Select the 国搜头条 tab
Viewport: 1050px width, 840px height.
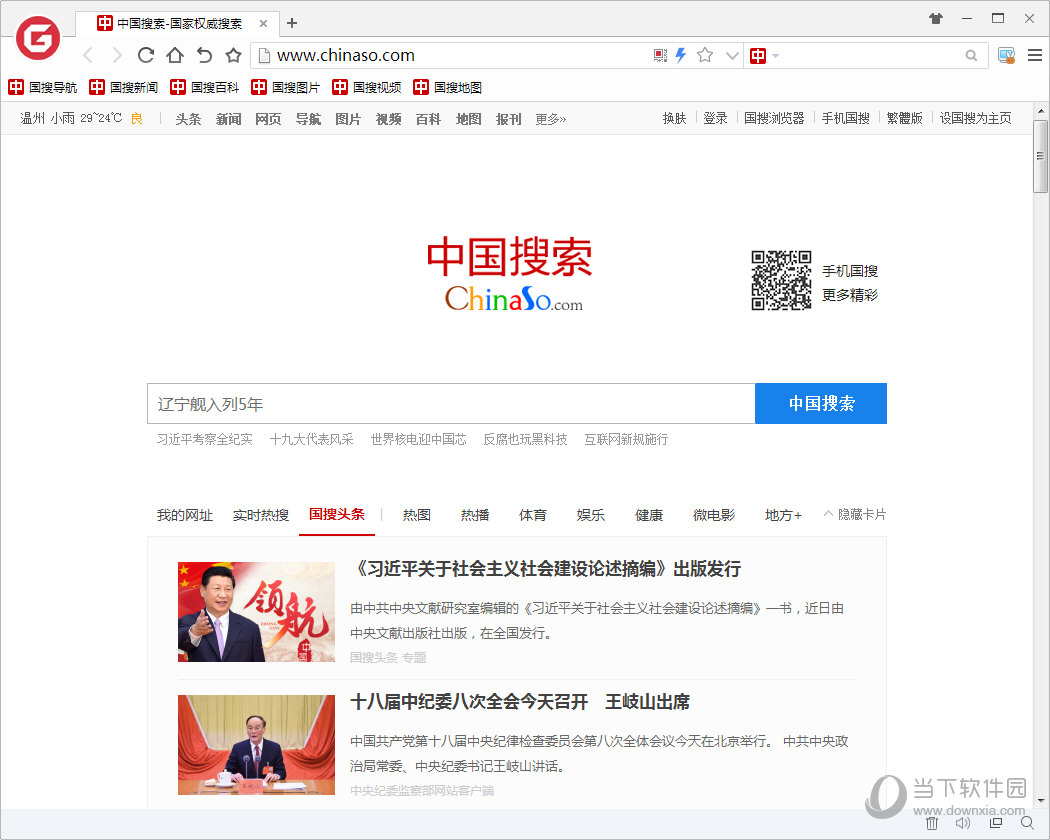tap(337, 514)
